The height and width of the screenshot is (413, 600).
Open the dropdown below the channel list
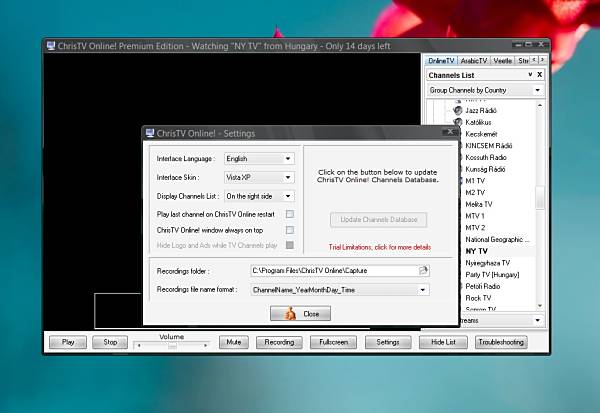click(x=537, y=320)
